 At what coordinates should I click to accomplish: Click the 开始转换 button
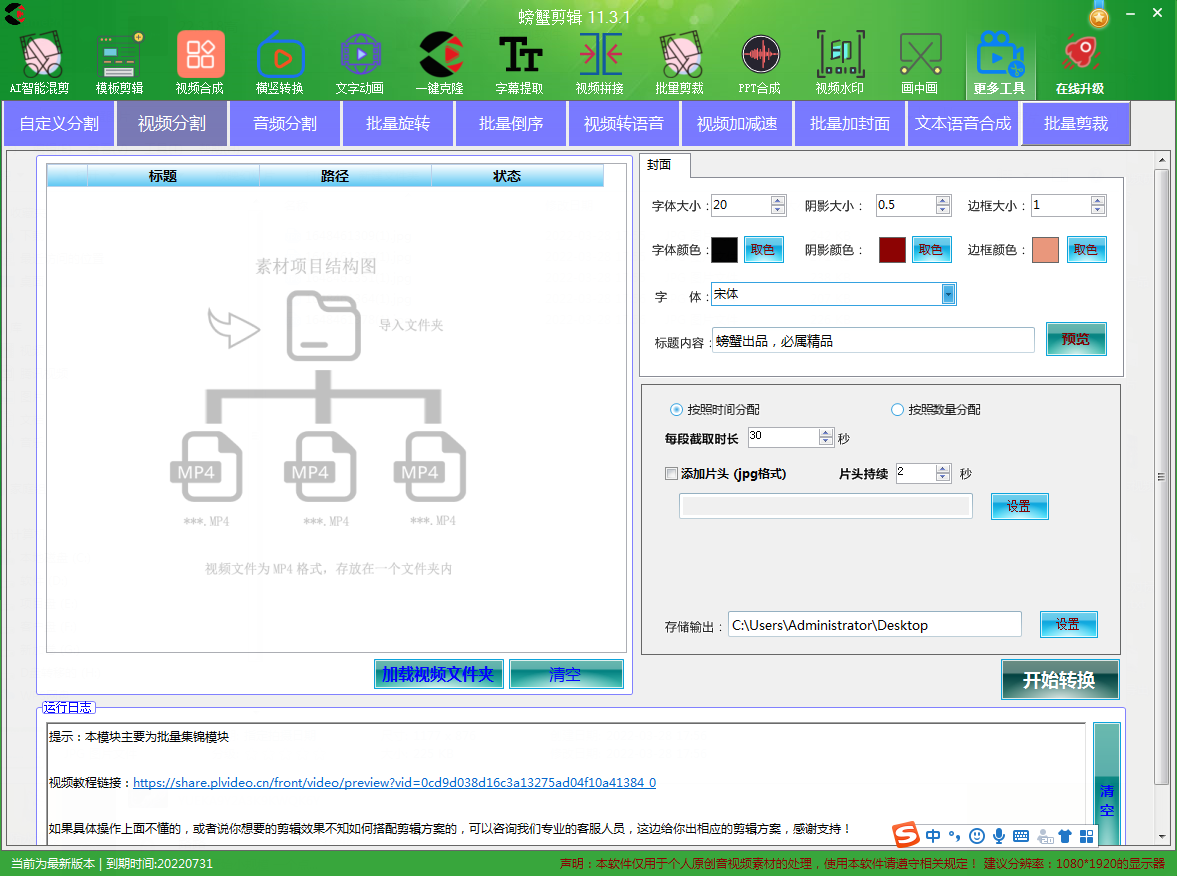click(x=1060, y=680)
